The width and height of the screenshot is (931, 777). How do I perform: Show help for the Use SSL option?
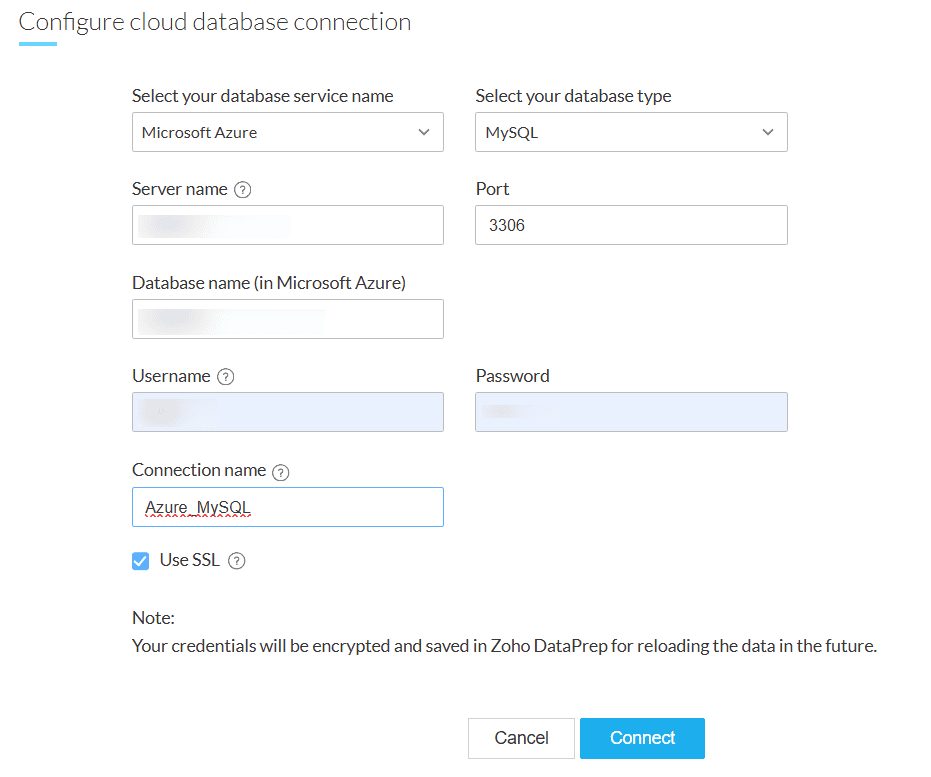(236, 561)
